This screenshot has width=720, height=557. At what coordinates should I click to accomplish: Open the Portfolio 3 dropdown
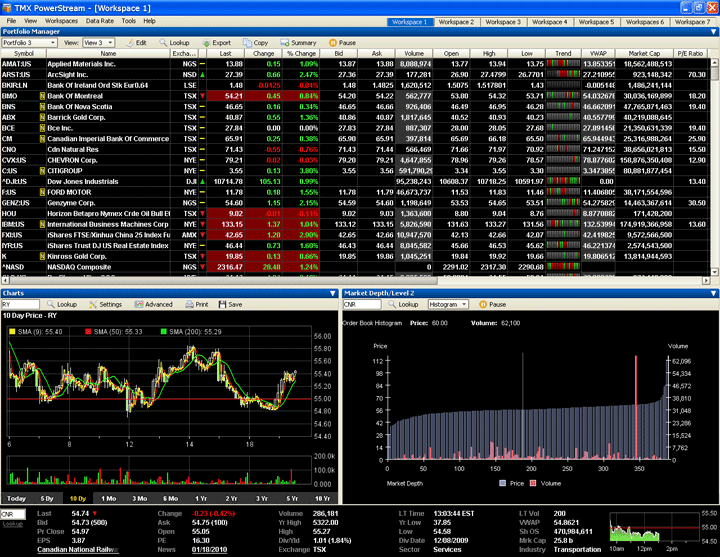pos(54,43)
